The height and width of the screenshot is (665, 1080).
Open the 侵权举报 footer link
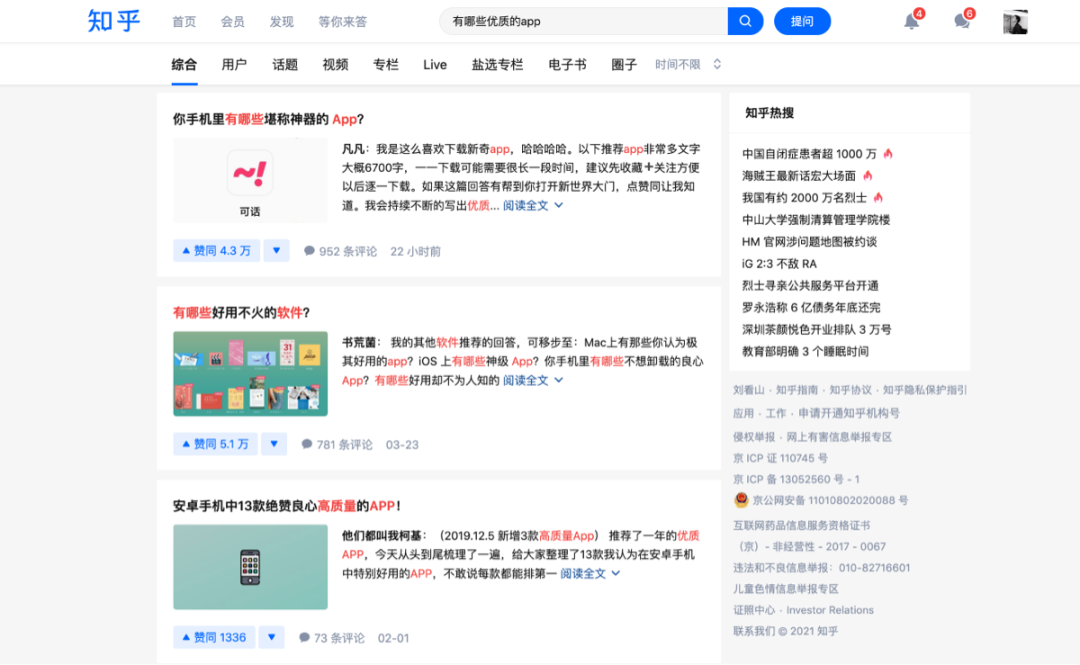tap(754, 437)
